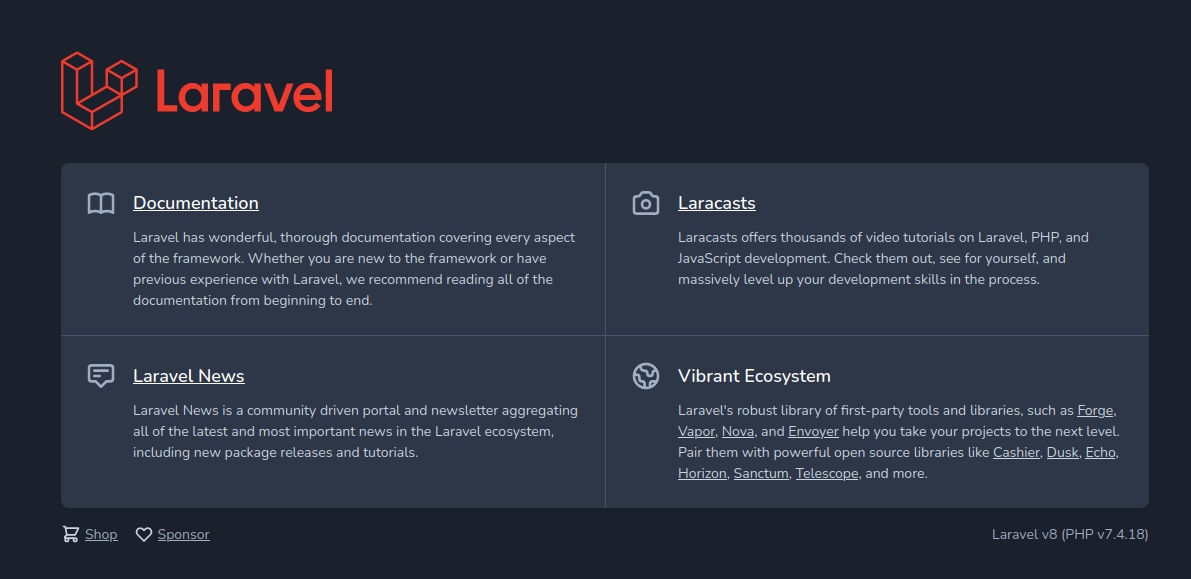Go to the Sponsor link

click(184, 535)
